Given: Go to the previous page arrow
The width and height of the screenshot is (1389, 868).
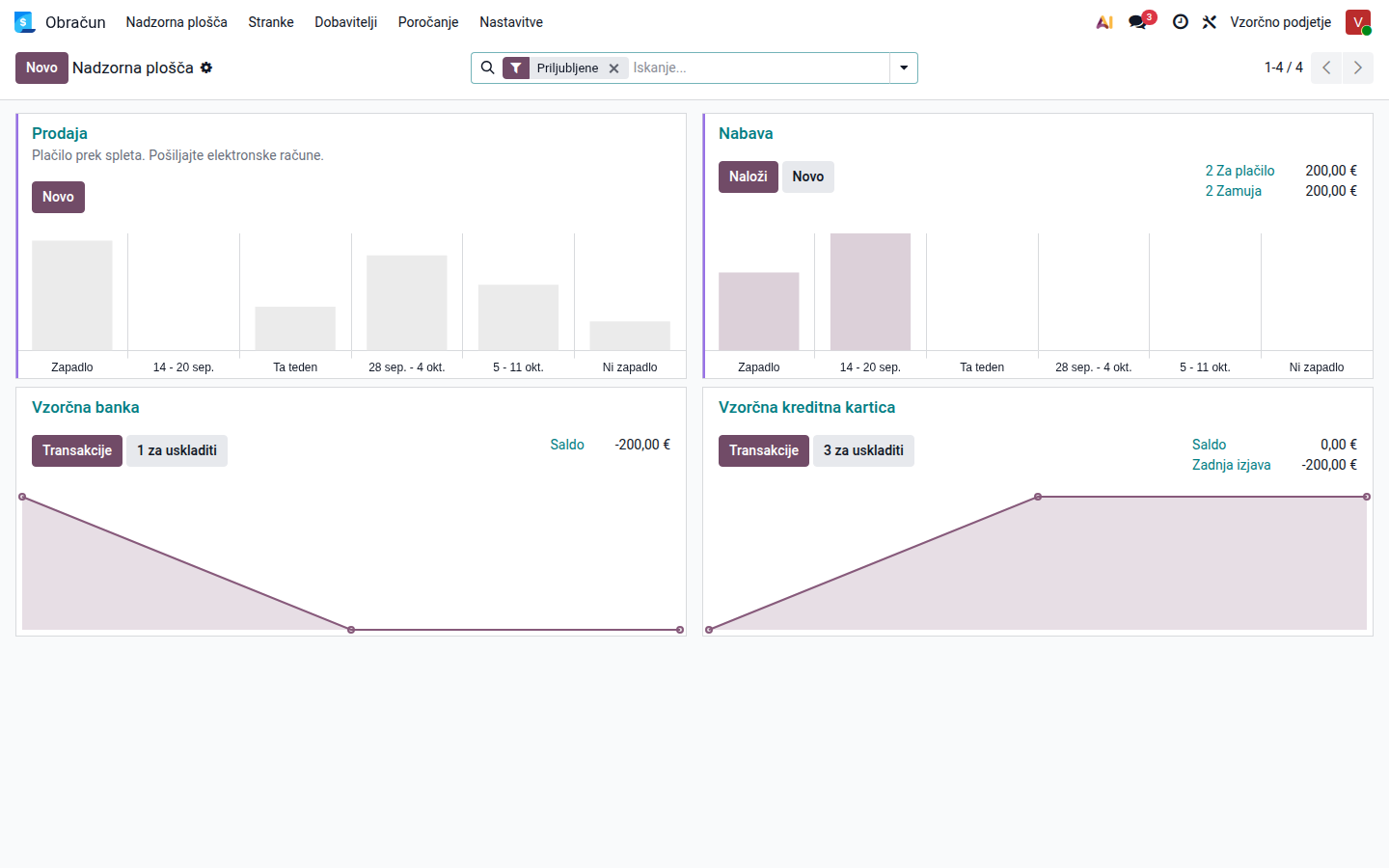Looking at the screenshot, I should (1326, 68).
